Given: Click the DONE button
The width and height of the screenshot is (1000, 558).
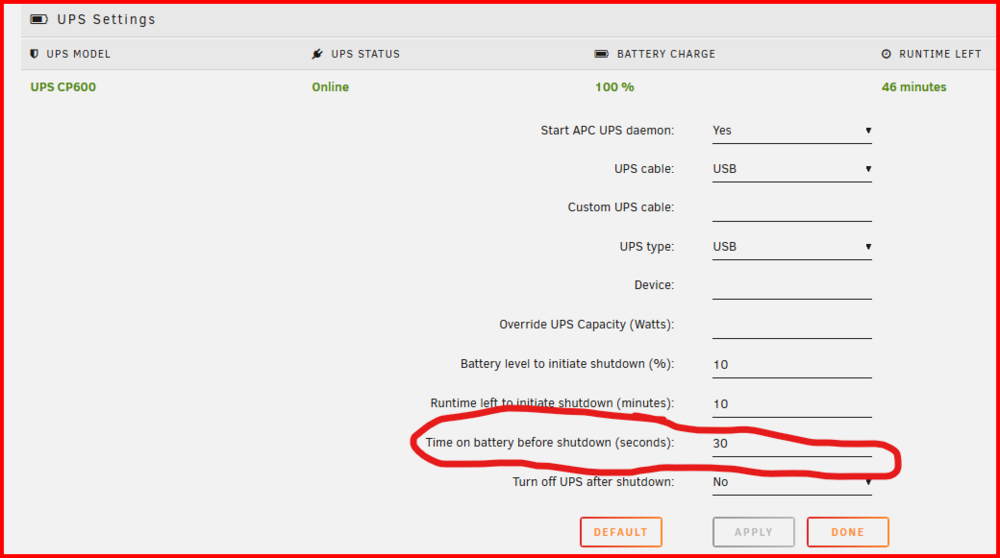Looking at the screenshot, I should (848, 532).
